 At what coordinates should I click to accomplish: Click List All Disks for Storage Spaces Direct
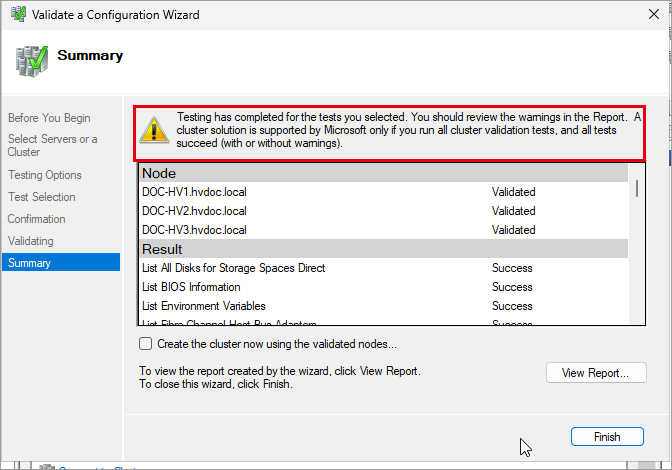[x=234, y=268]
